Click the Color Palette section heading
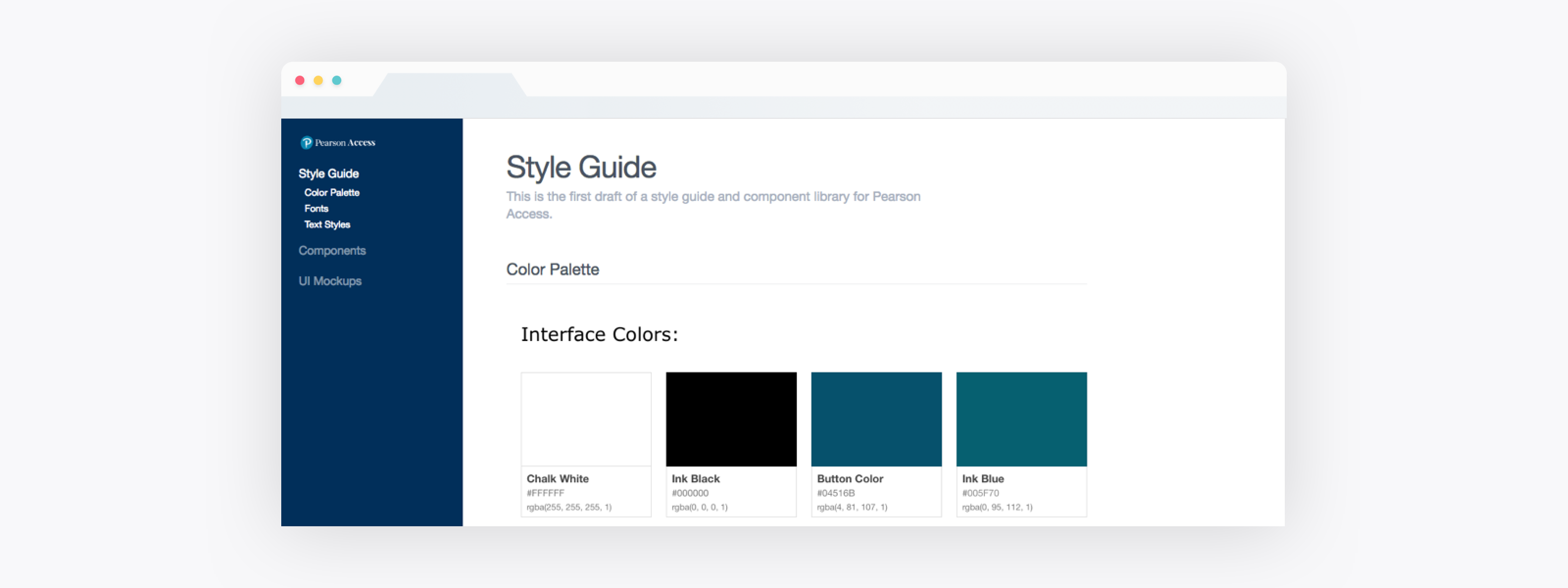 click(552, 269)
